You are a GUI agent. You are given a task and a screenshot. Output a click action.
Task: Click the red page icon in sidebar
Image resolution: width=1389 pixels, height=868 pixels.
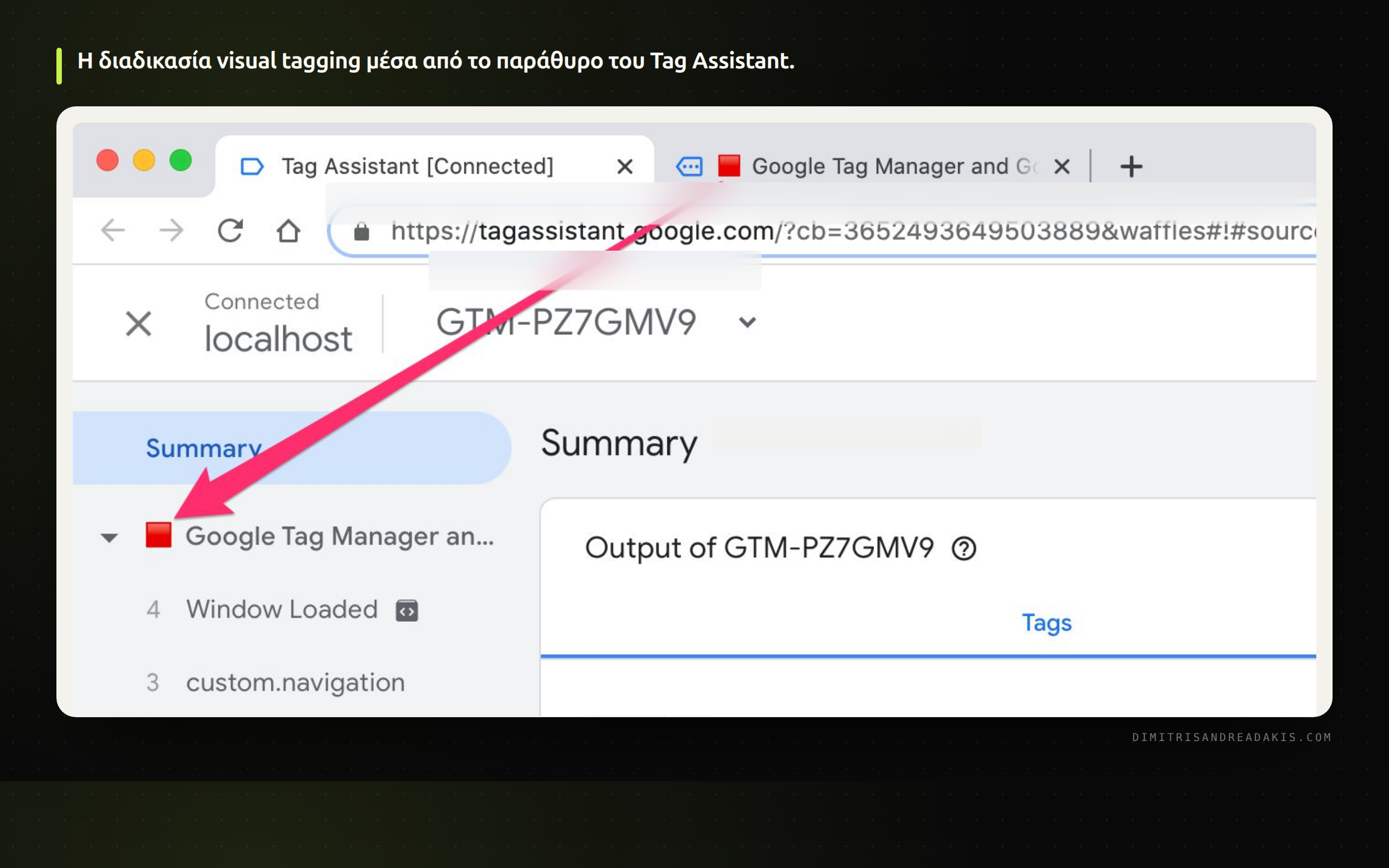coord(158,535)
